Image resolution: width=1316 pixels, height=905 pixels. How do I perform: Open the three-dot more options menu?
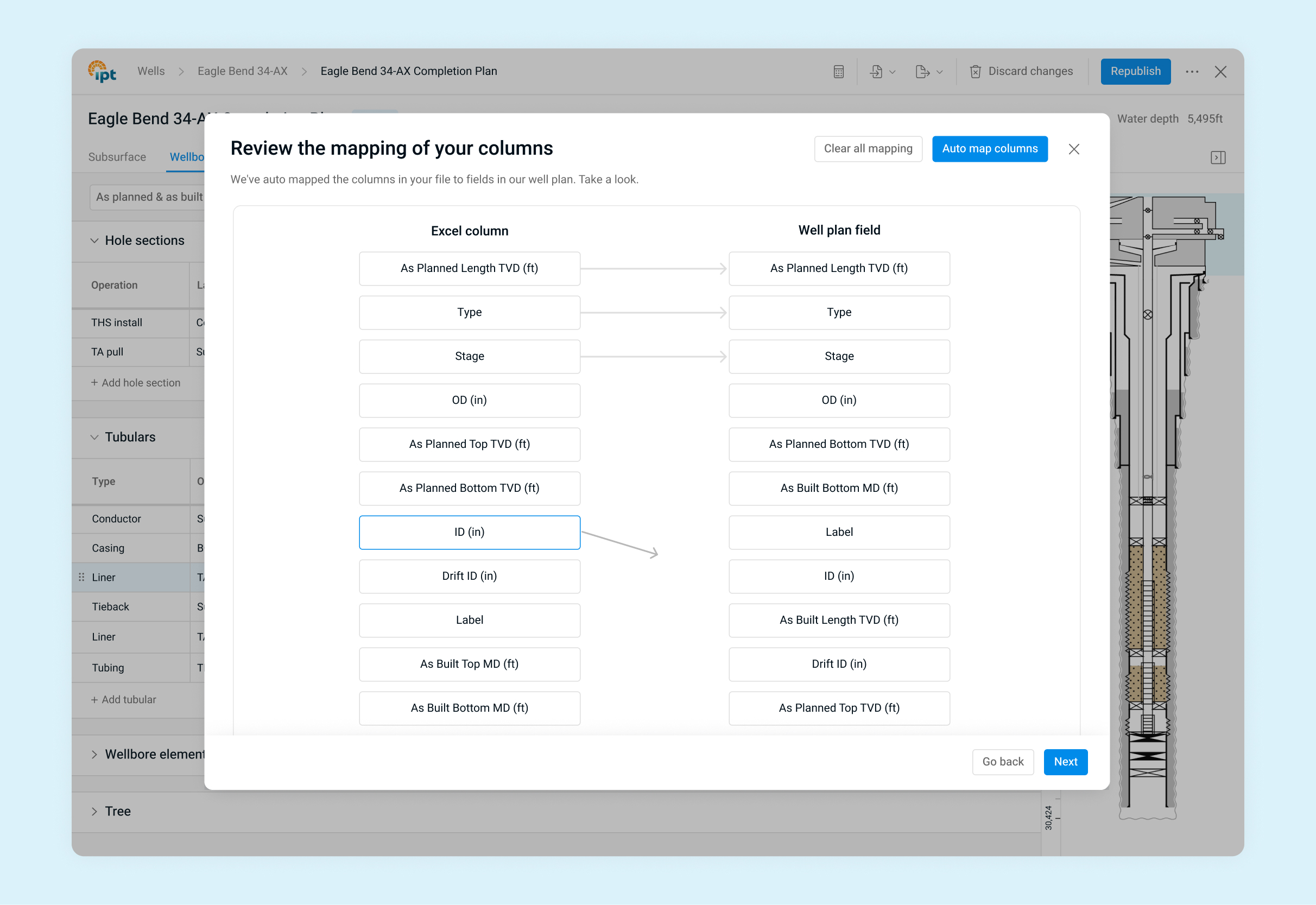1192,72
